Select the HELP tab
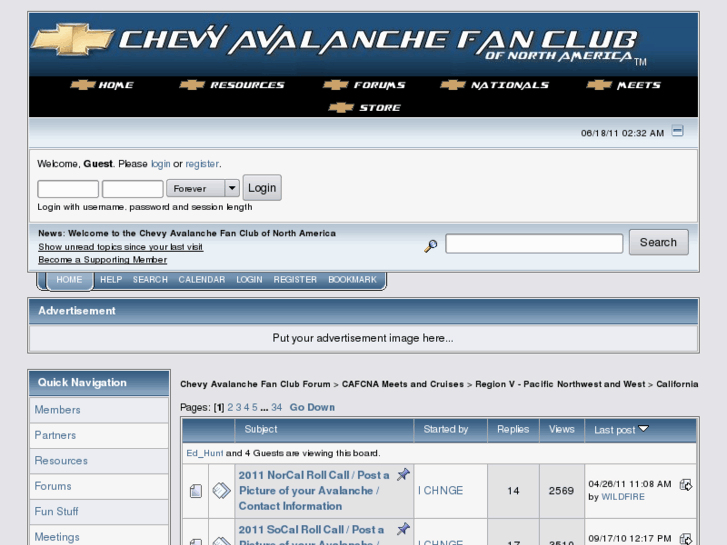This screenshot has width=727, height=545. coord(111,280)
